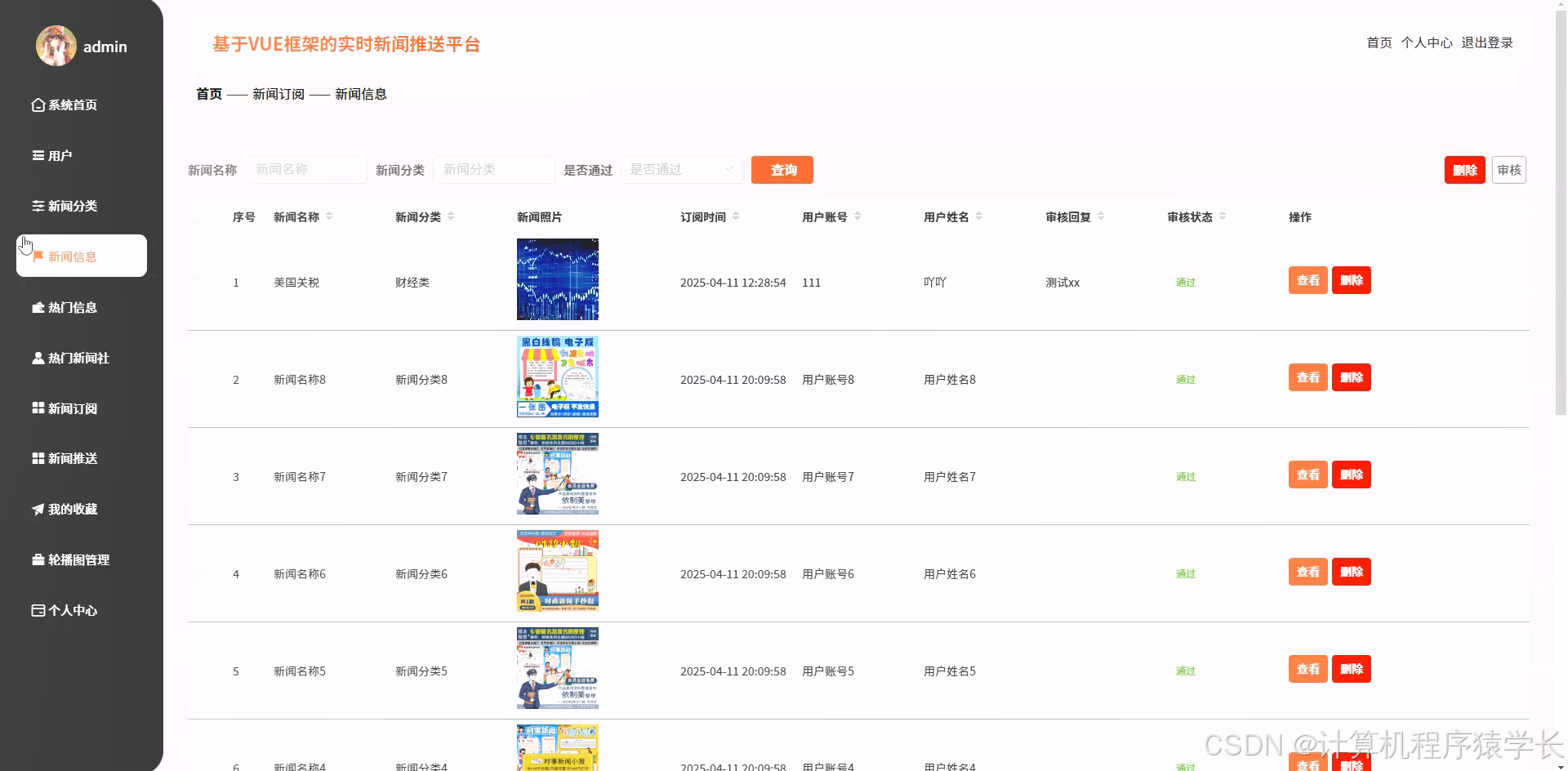Click 退出登录 to log out
This screenshot has width=1568, height=771.
coord(1487,42)
